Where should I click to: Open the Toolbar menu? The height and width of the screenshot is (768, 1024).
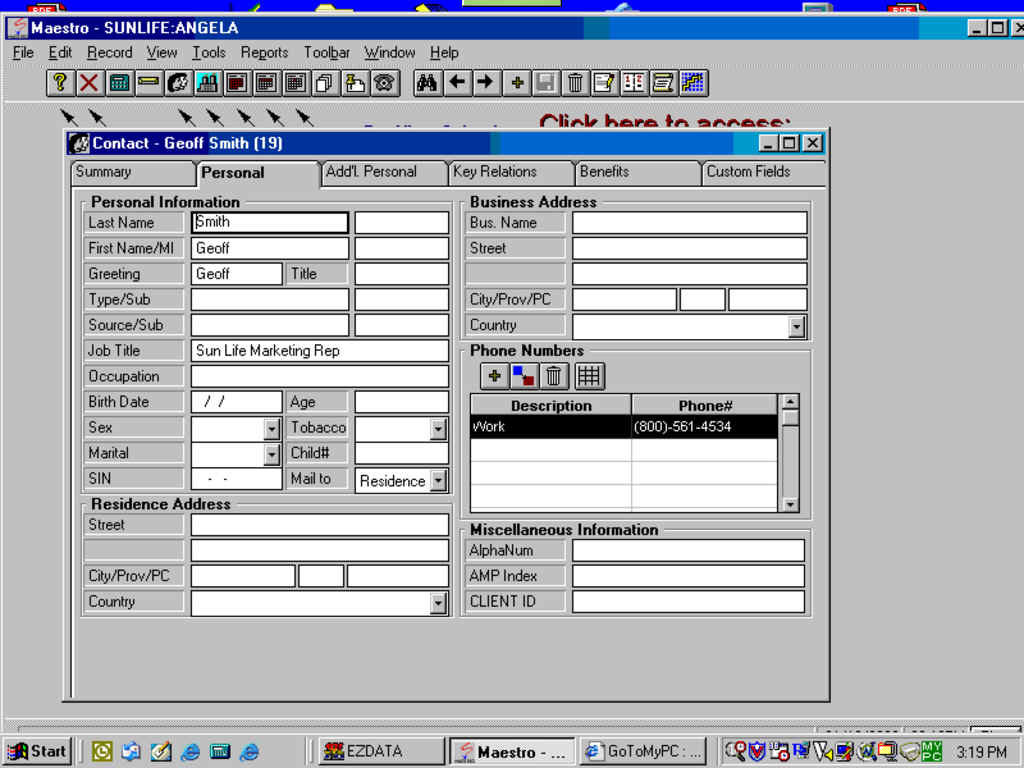click(x=327, y=52)
